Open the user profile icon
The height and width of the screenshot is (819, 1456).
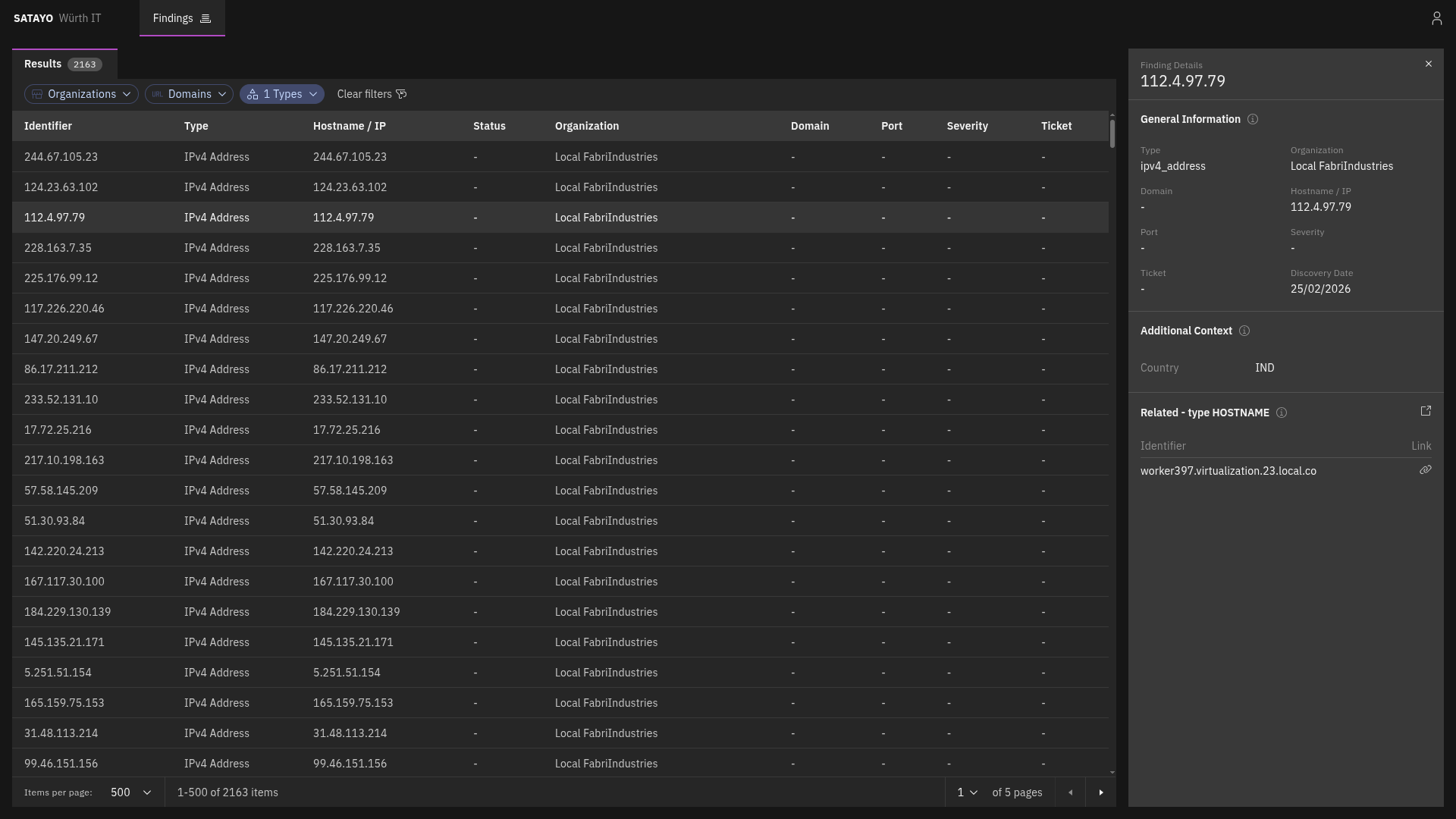click(1438, 17)
